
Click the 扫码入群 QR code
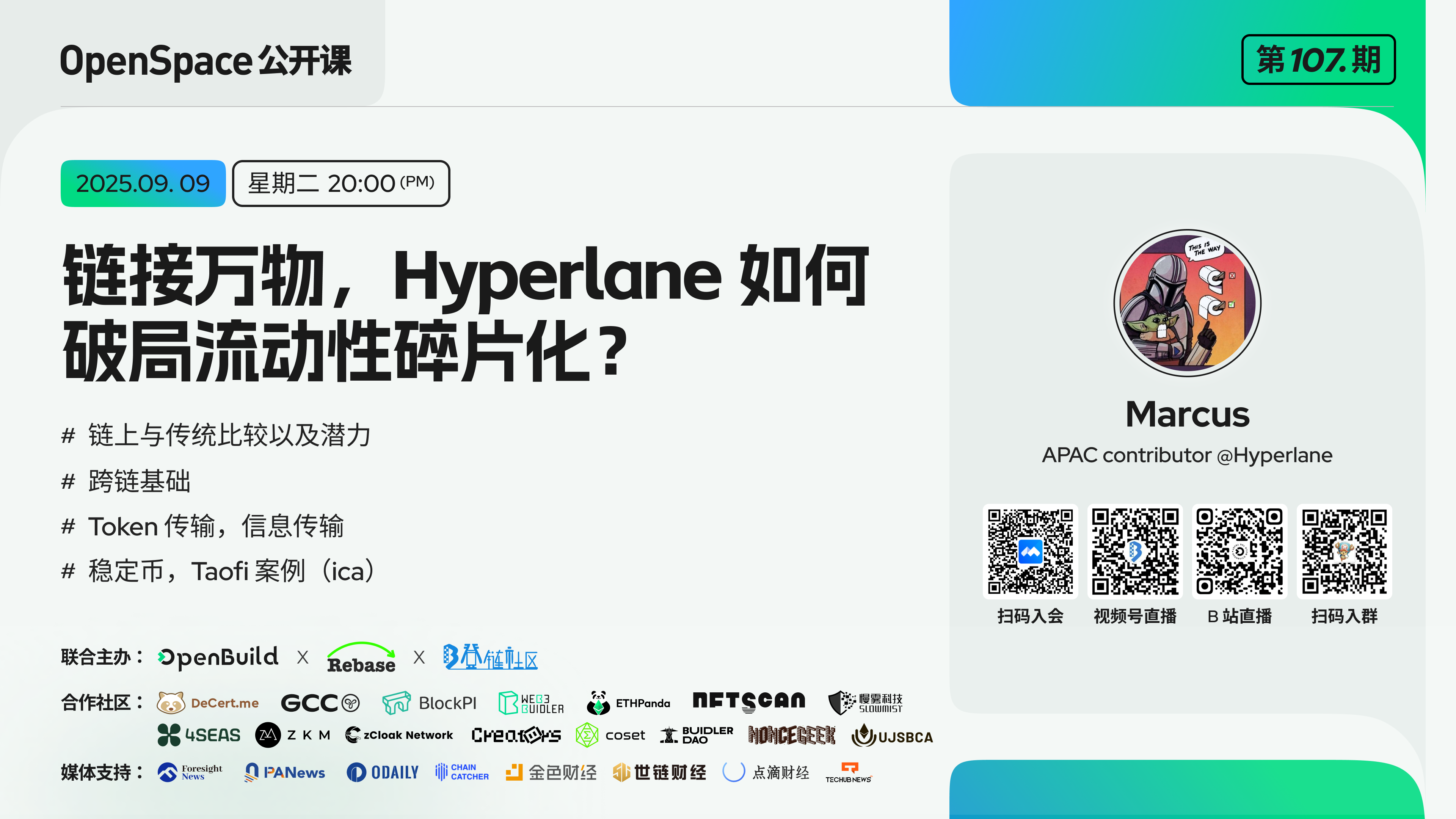pos(1344,551)
